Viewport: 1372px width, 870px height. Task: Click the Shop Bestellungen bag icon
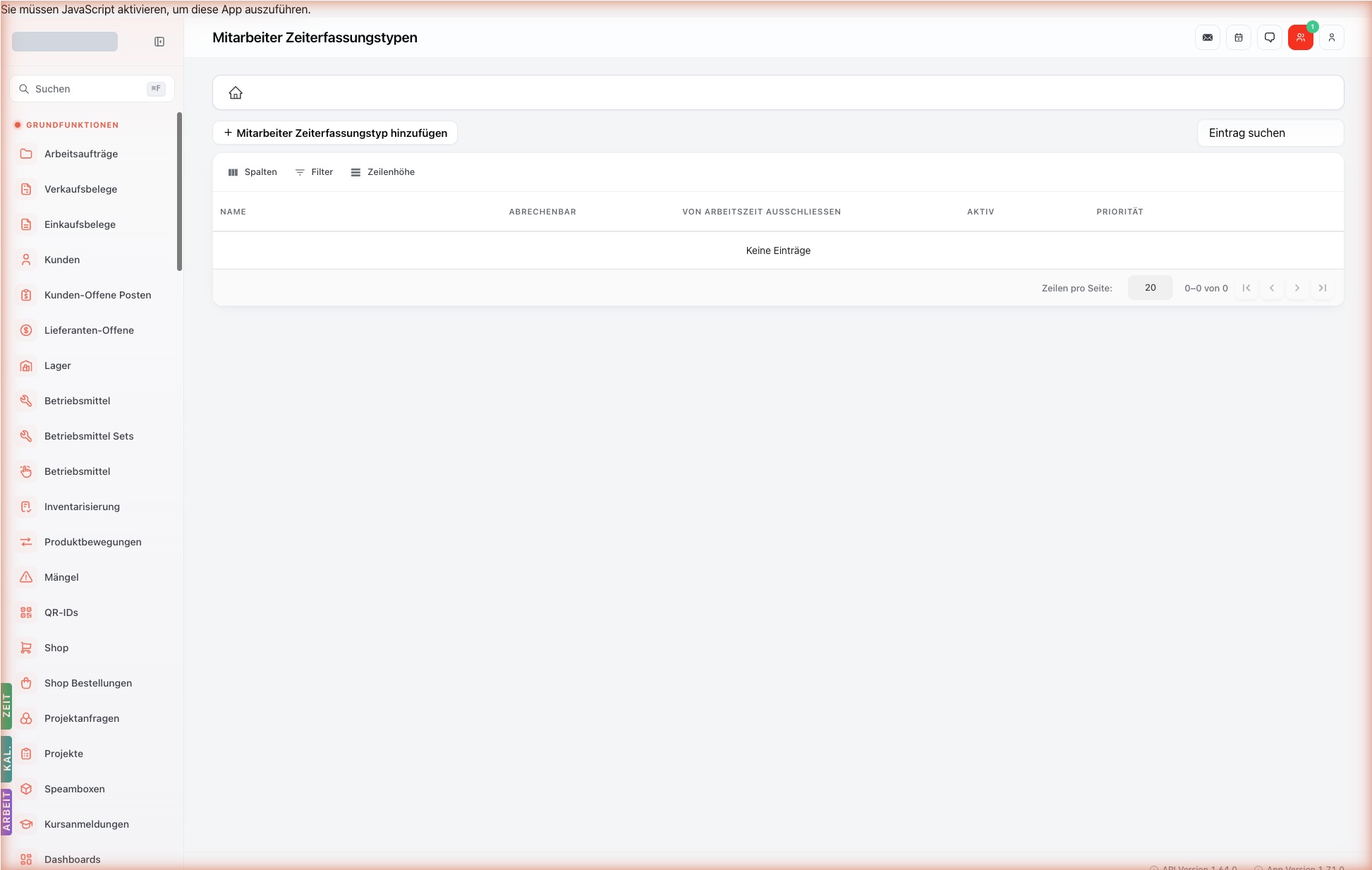tap(26, 683)
